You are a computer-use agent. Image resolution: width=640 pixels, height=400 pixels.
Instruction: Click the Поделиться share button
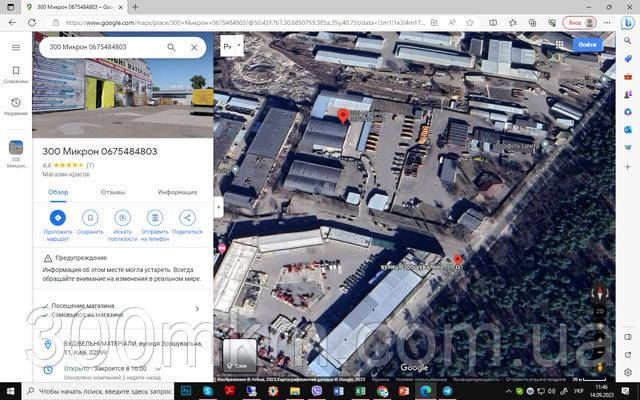pyautogui.click(x=187, y=222)
